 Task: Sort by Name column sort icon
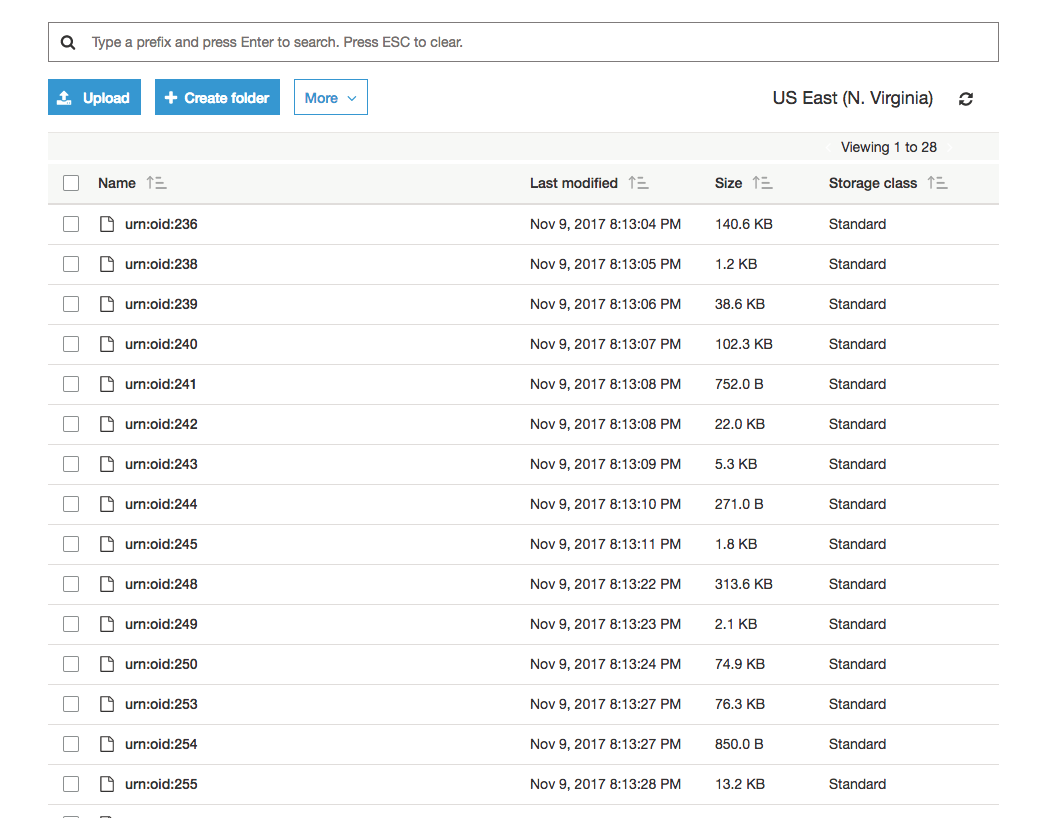click(x=157, y=183)
